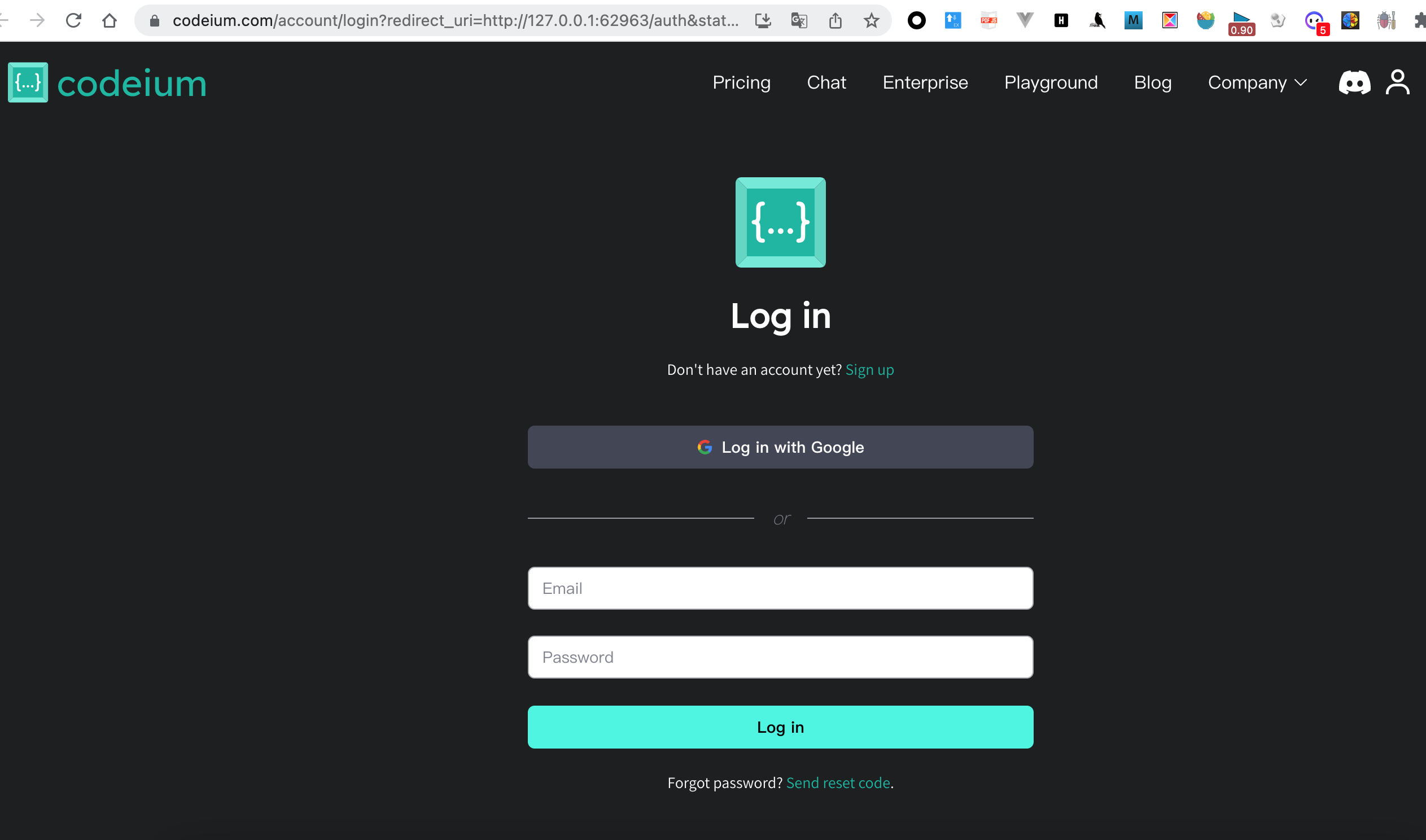Click the Send reset code link
This screenshot has height=840, width=1426.
838,783
